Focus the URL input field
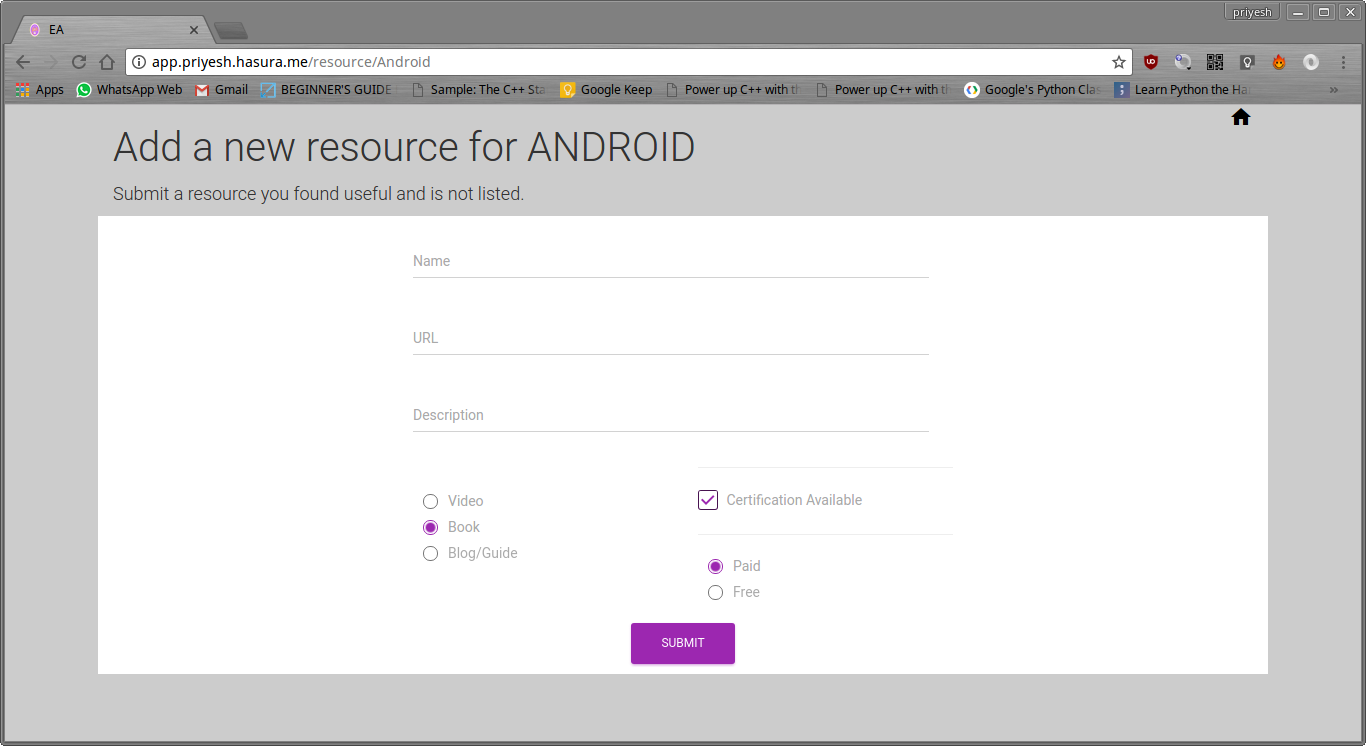 point(671,338)
